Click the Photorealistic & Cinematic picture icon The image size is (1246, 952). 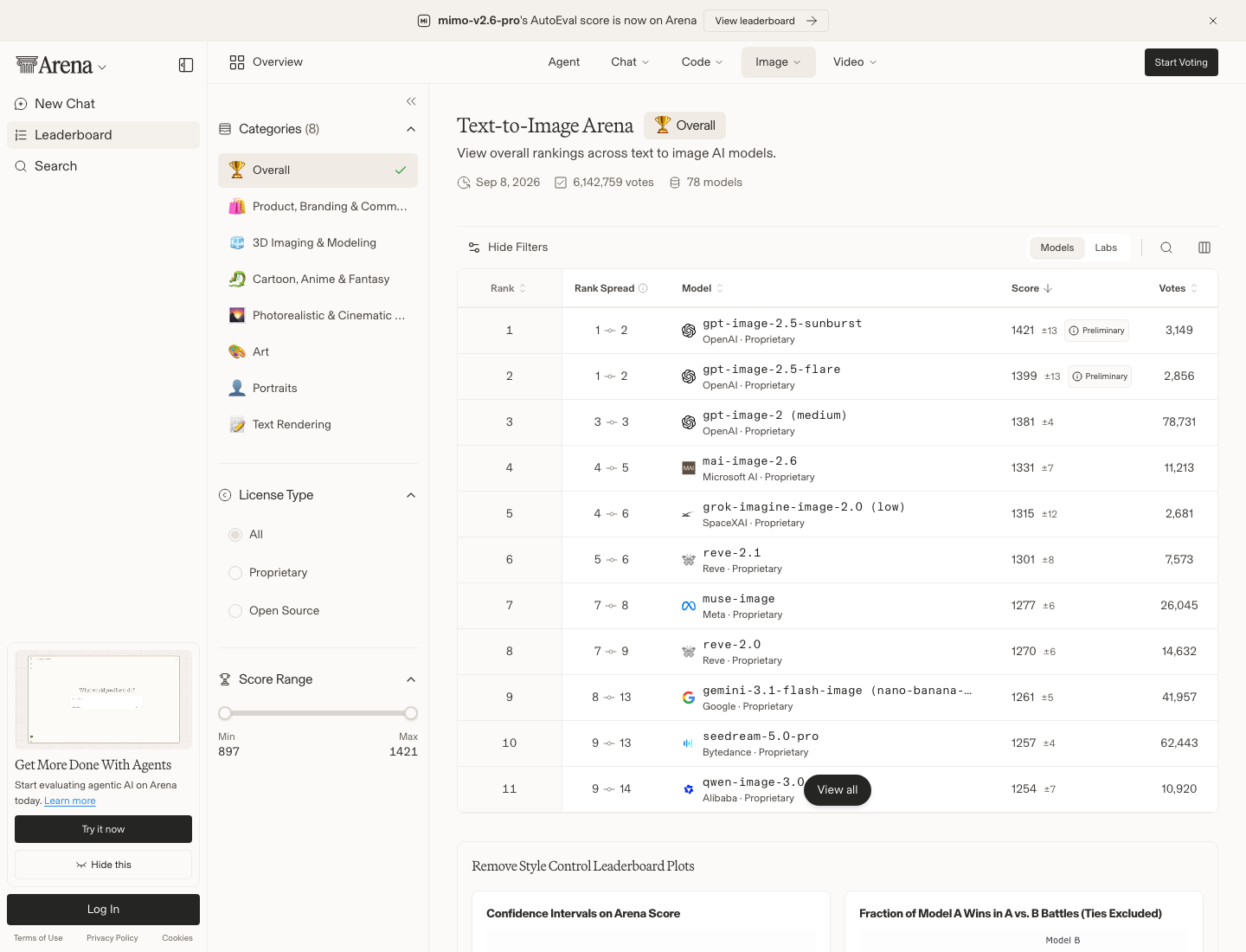237,315
